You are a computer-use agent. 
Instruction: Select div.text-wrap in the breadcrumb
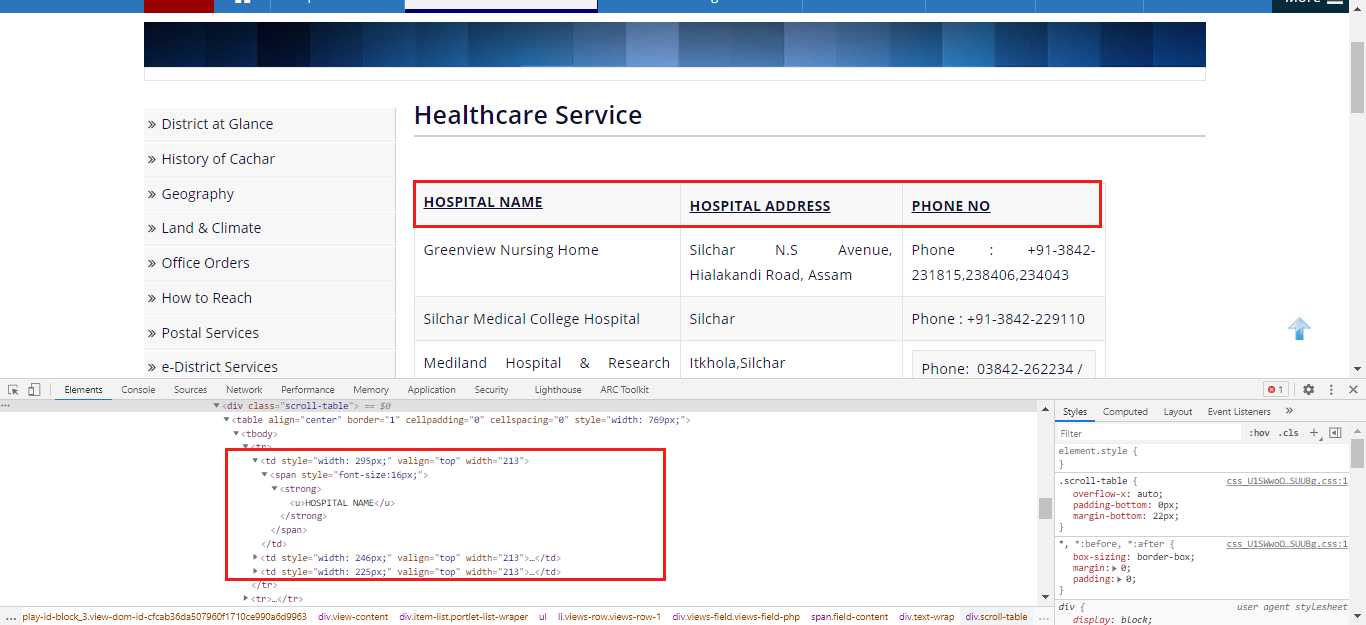(927, 617)
